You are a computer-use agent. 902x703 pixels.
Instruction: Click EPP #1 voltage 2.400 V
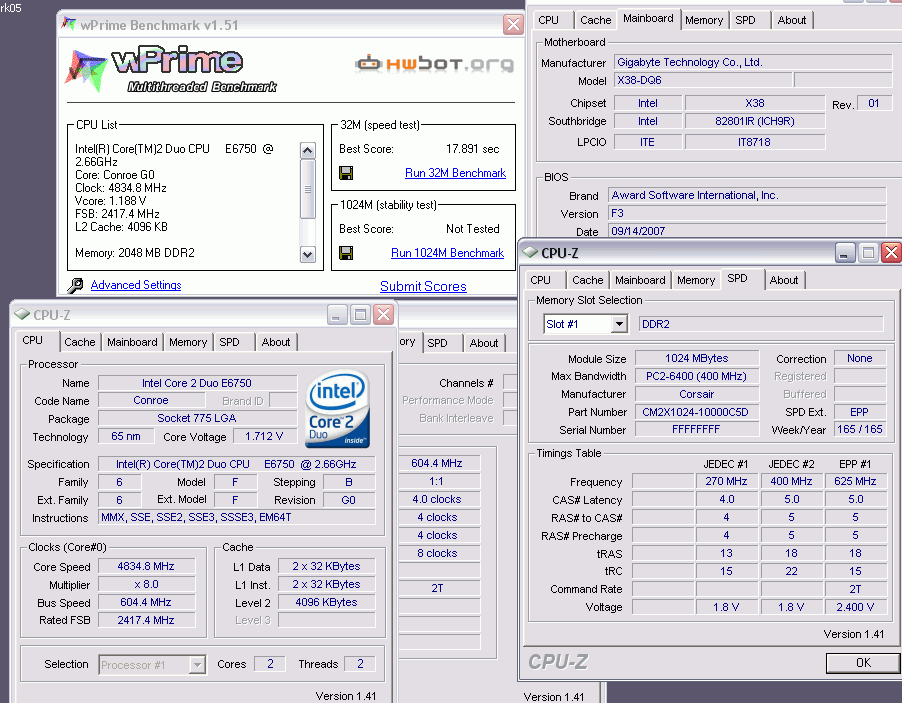click(855, 607)
